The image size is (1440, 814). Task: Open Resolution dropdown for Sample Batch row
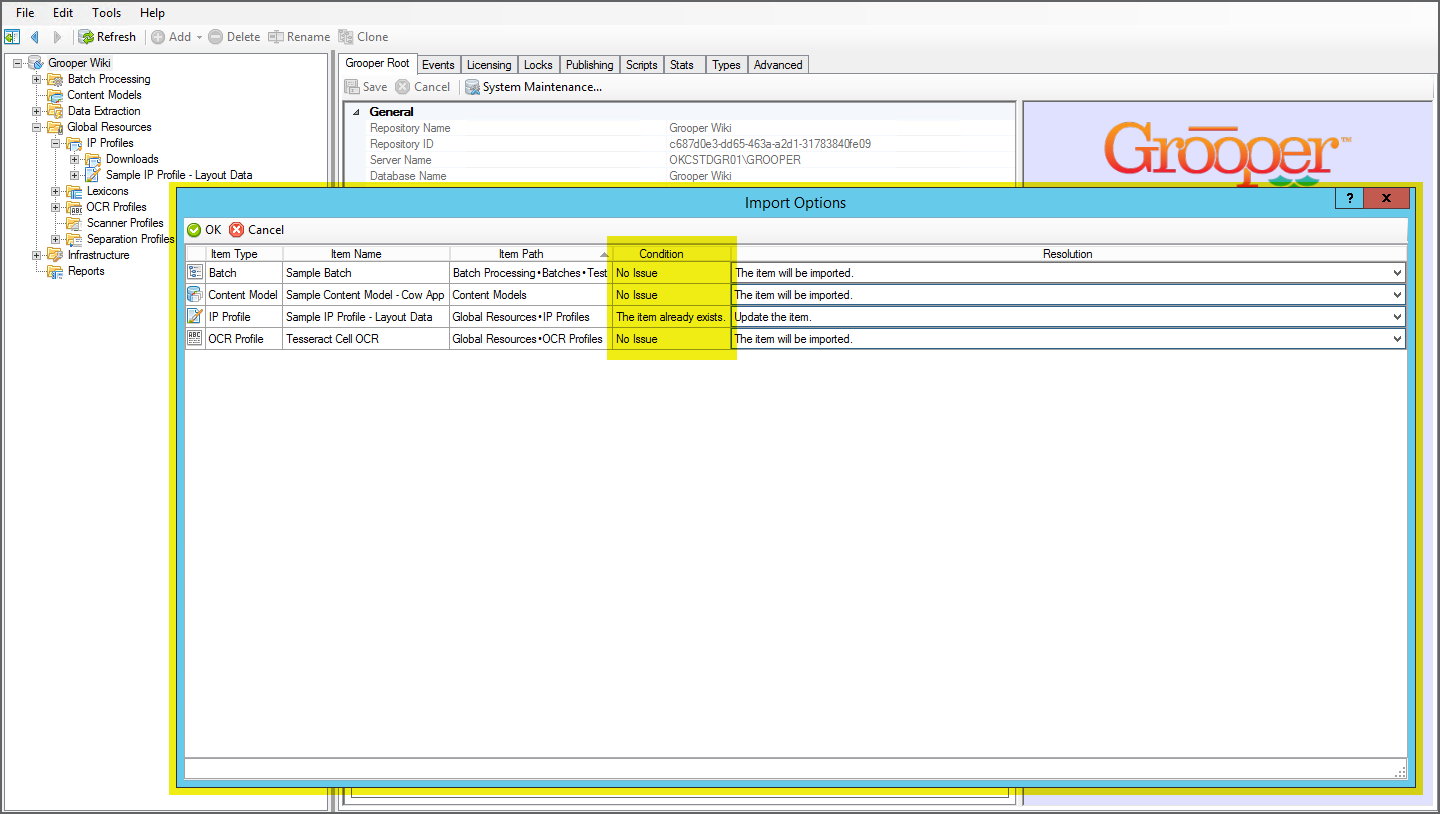tap(1397, 273)
